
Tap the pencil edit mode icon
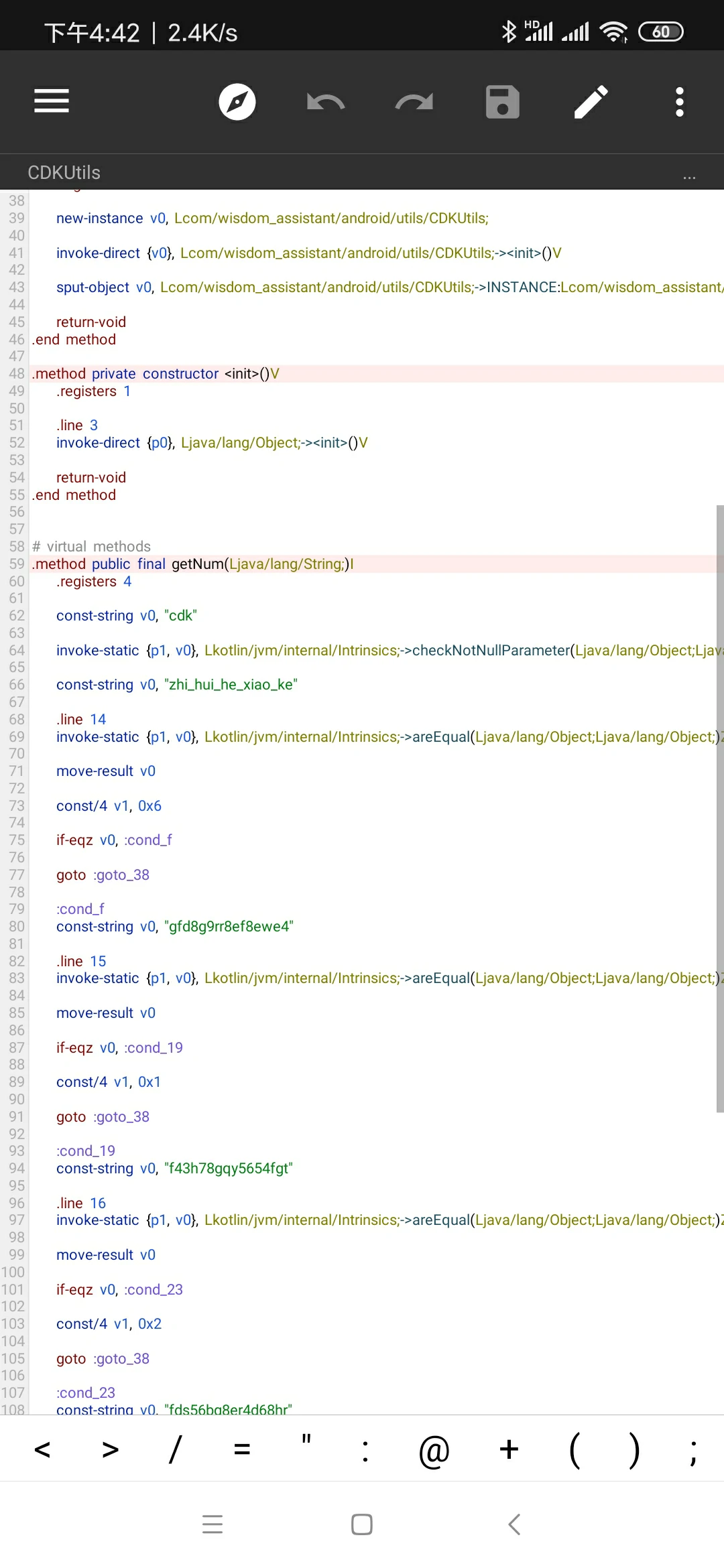coord(591,102)
